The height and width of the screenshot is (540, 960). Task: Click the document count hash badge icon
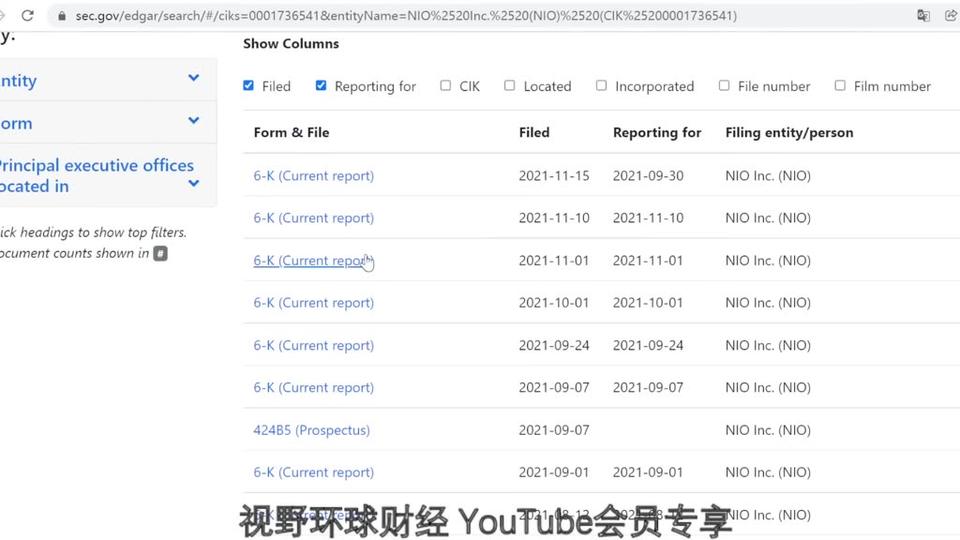click(x=160, y=253)
